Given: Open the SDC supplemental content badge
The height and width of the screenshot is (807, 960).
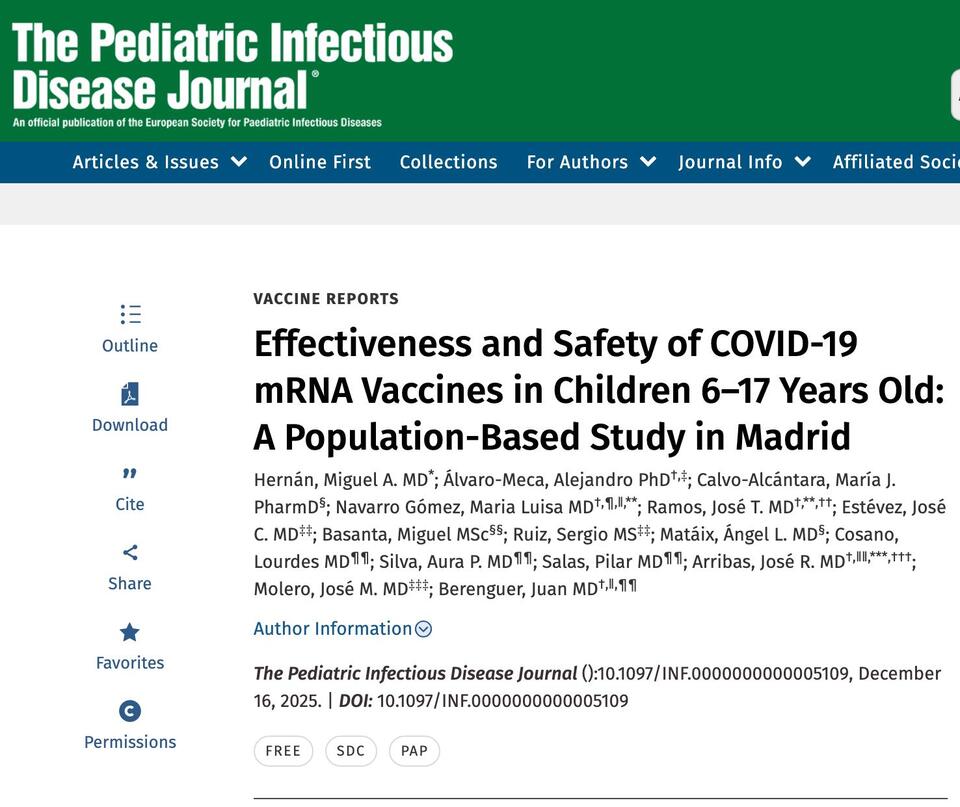Looking at the screenshot, I should [x=351, y=750].
